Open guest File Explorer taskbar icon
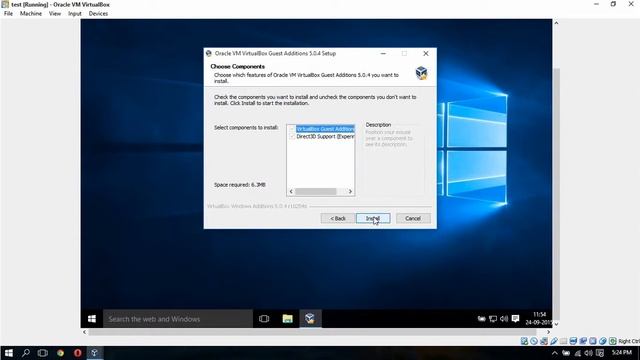Viewport: 640px width, 360px height. click(287, 319)
